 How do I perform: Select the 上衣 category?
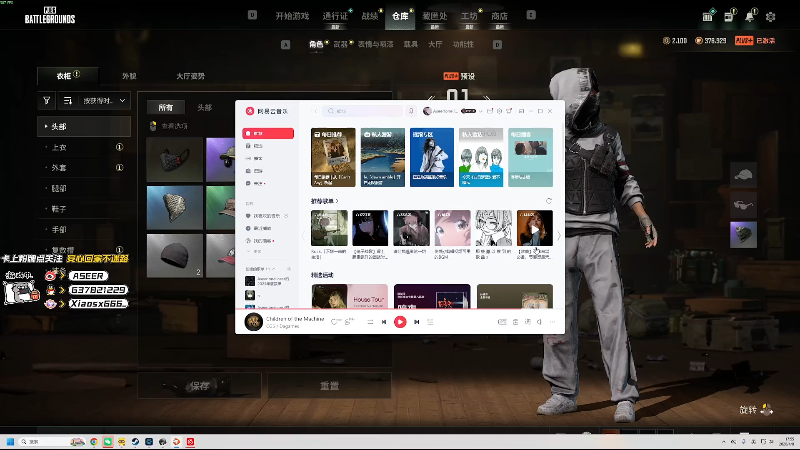click(84, 147)
